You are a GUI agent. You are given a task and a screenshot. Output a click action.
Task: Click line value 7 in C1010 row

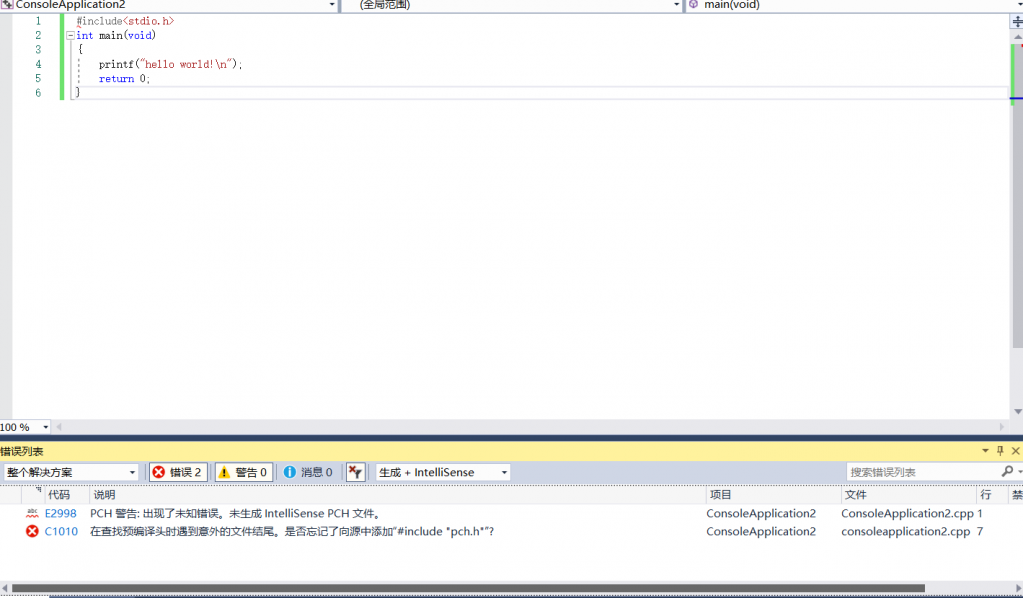coord(980,531)
